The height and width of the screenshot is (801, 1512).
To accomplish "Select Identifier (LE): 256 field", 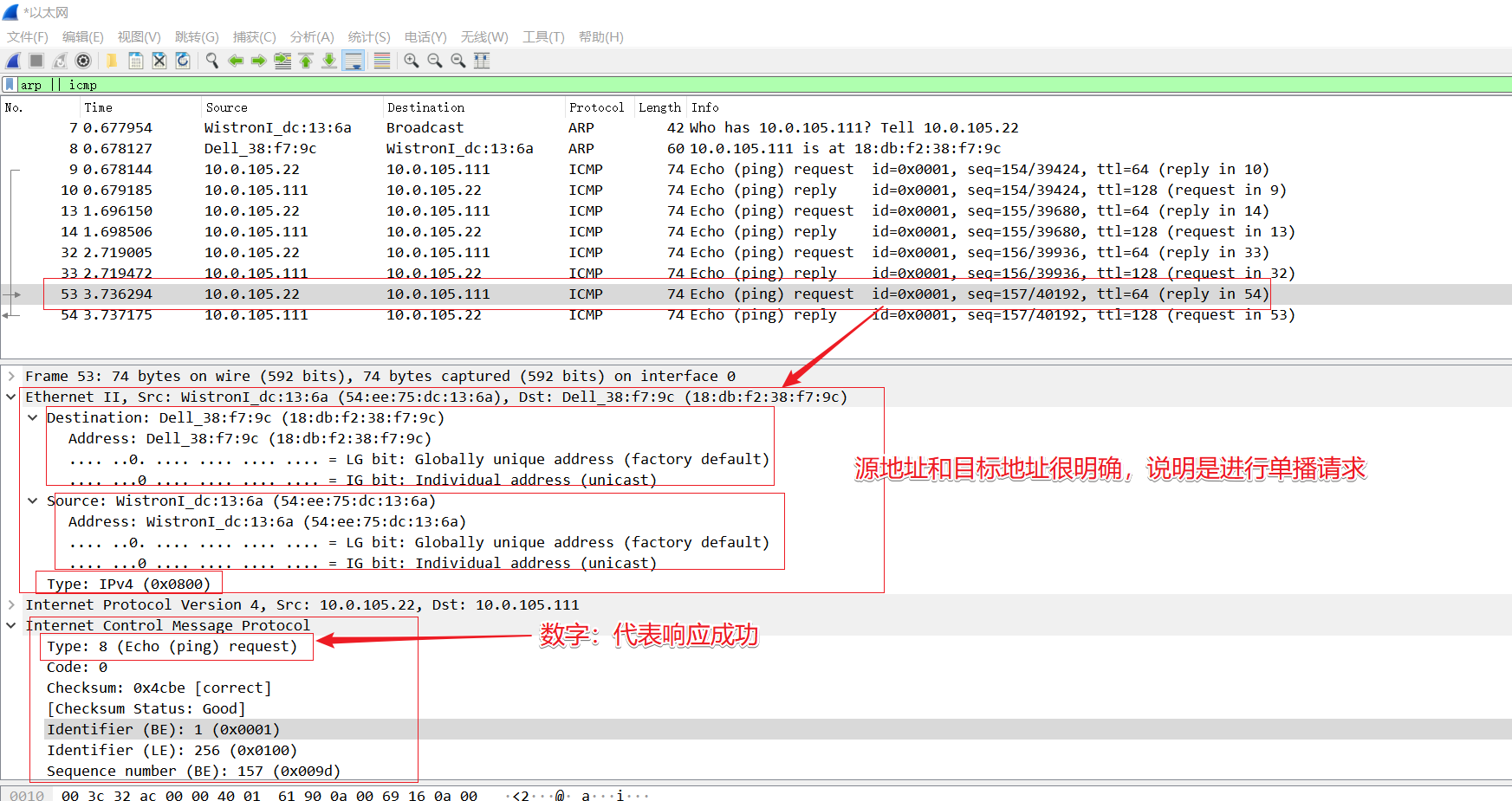I will pos(172,750).
